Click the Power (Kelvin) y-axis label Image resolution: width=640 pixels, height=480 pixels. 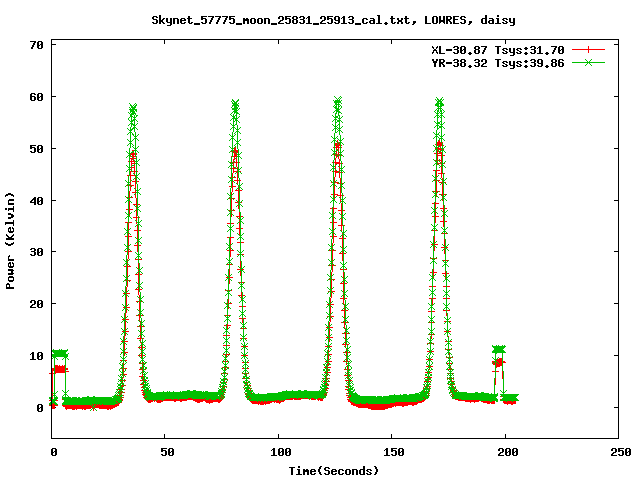tap(11, 242)
